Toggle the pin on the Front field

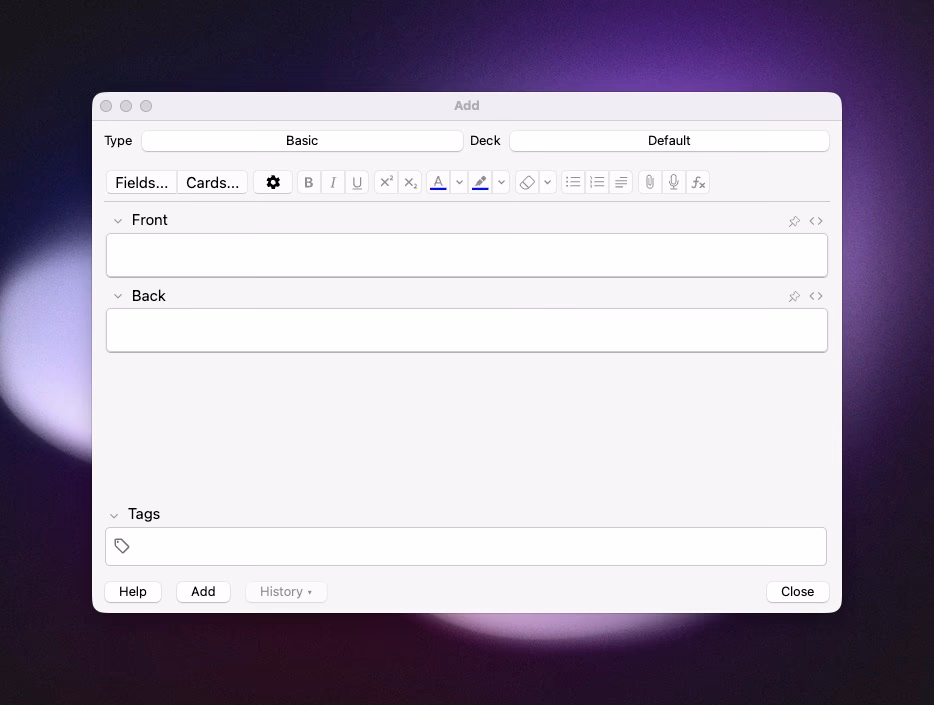click(794, 221)
